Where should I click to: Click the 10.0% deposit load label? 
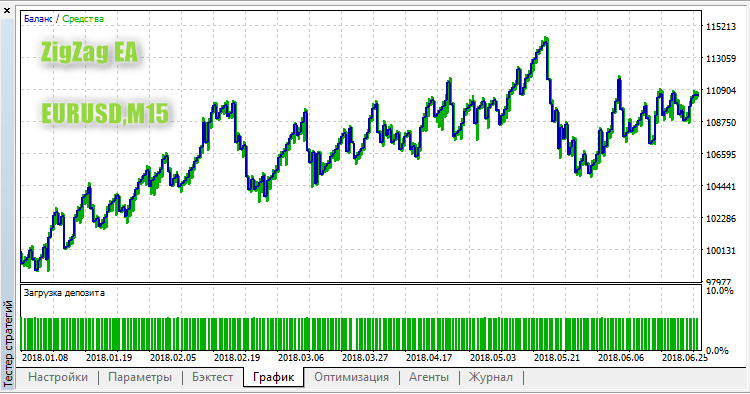coord(719,291)
